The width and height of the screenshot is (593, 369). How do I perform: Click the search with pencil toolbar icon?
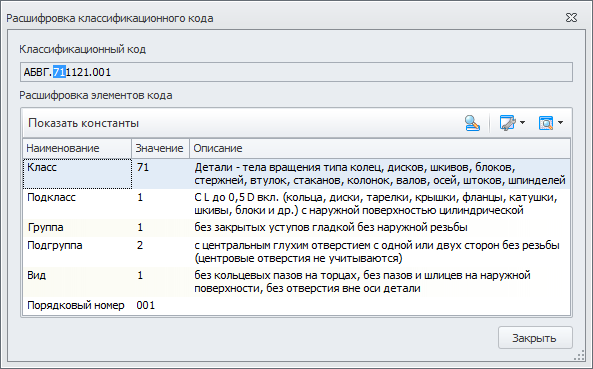tap(472, 123)
